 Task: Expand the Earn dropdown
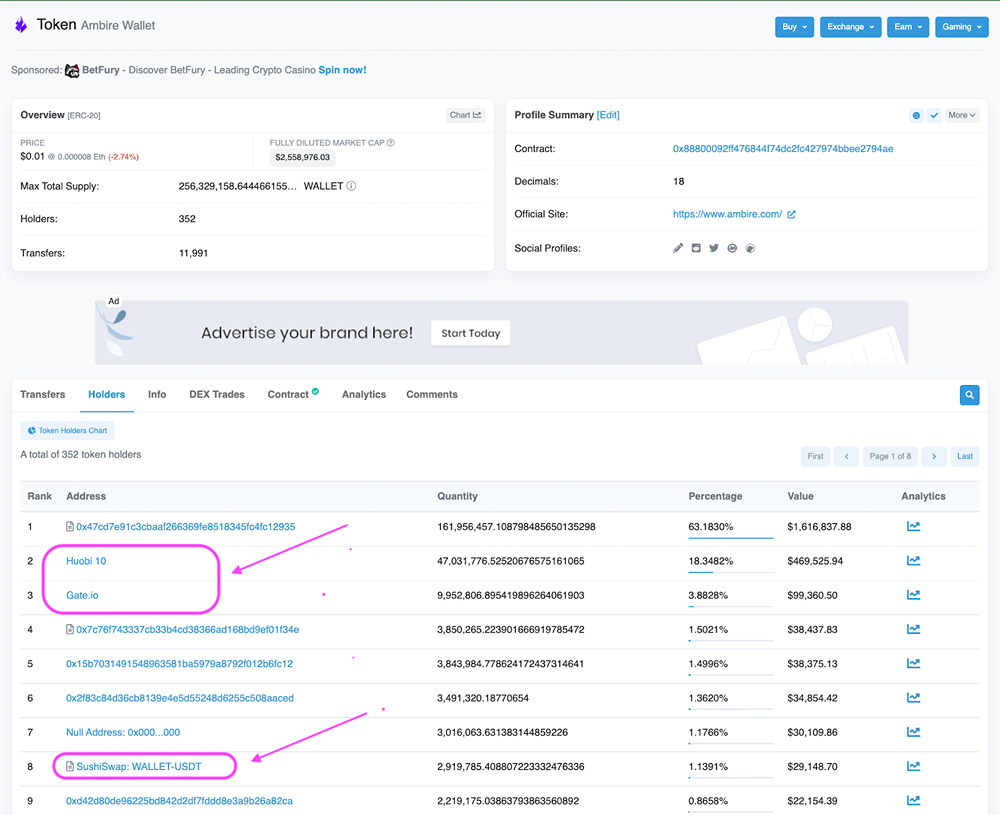point(908,27)
